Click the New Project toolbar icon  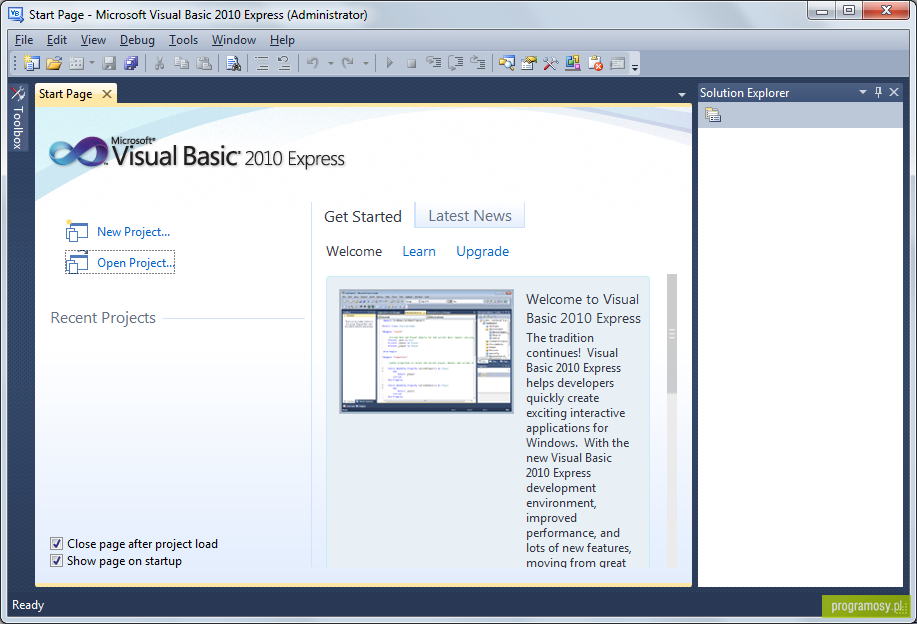pos(32,63)
